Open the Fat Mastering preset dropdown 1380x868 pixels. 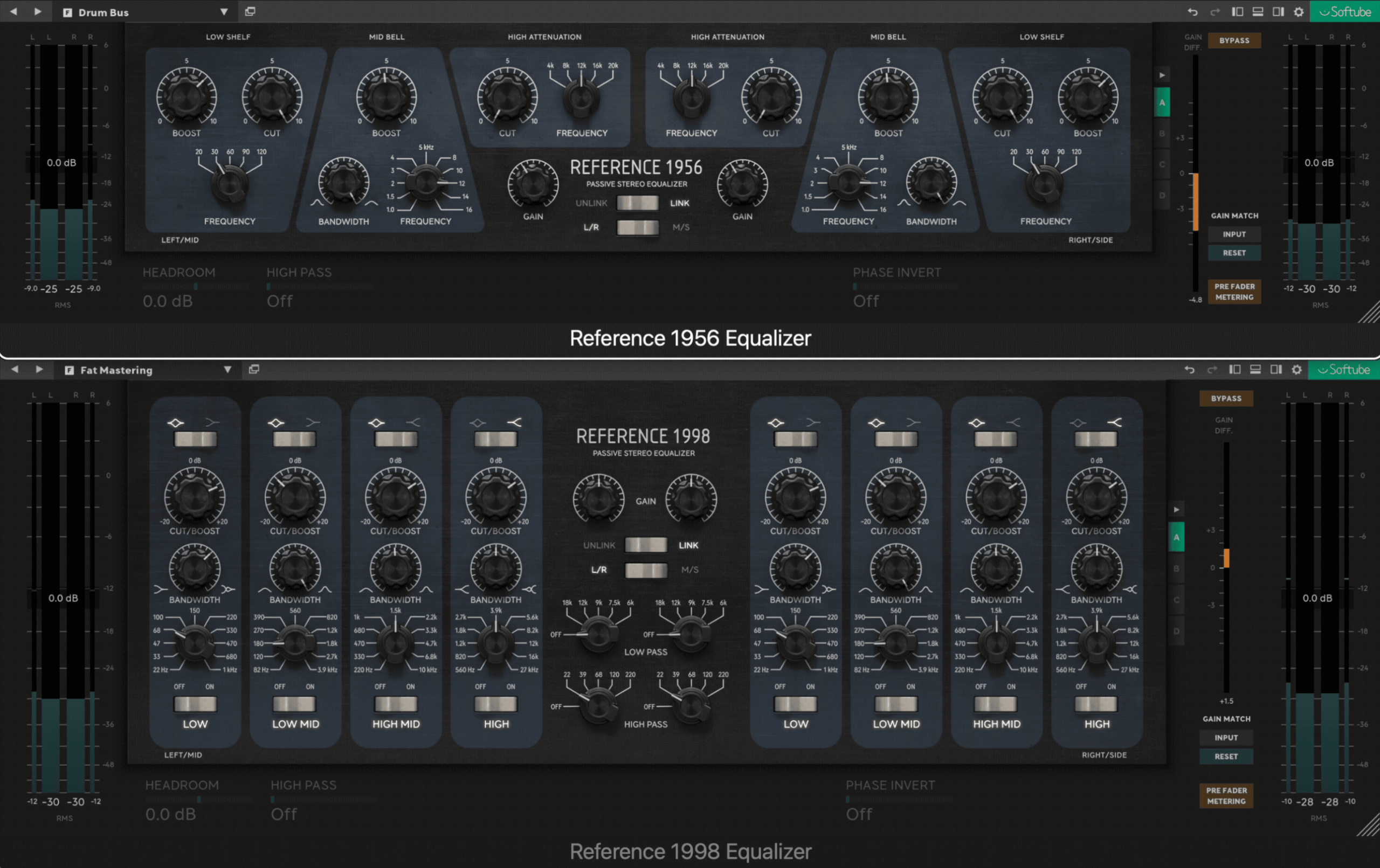click(x=227, y=370)
